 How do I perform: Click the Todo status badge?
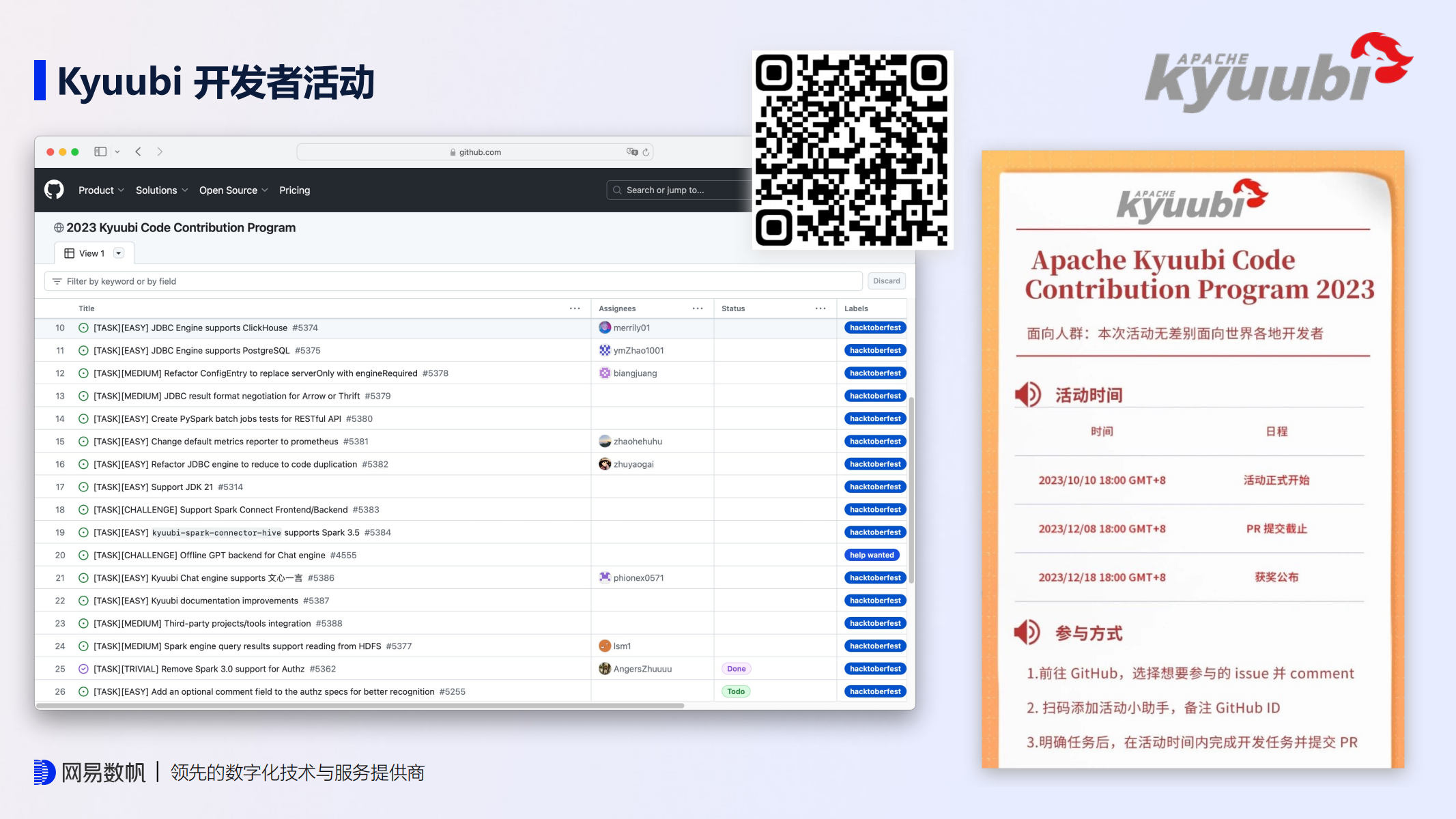[x=736, y=691]
